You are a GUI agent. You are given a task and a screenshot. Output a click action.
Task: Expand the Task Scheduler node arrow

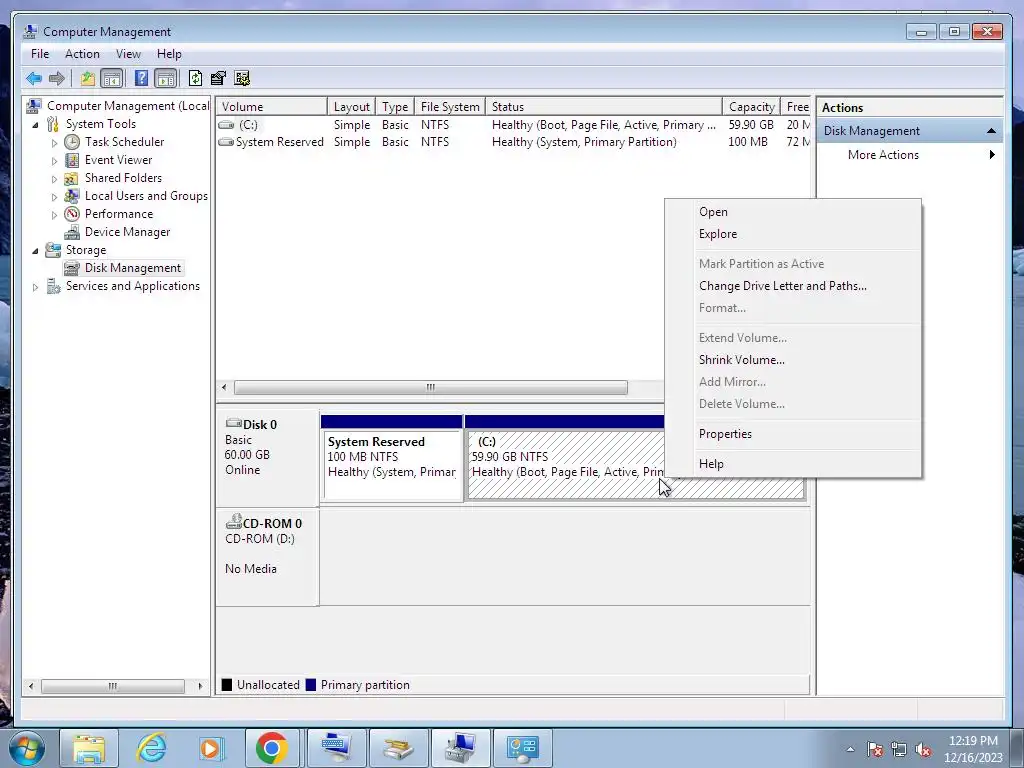click(x=54, y=142)
